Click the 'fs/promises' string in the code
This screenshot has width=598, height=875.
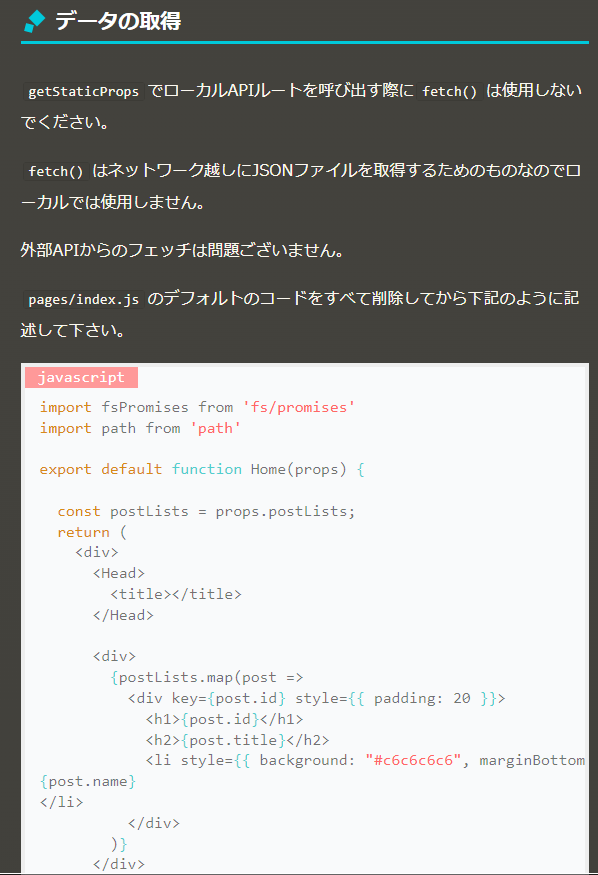pyautogui.click(x=298, y=407)
